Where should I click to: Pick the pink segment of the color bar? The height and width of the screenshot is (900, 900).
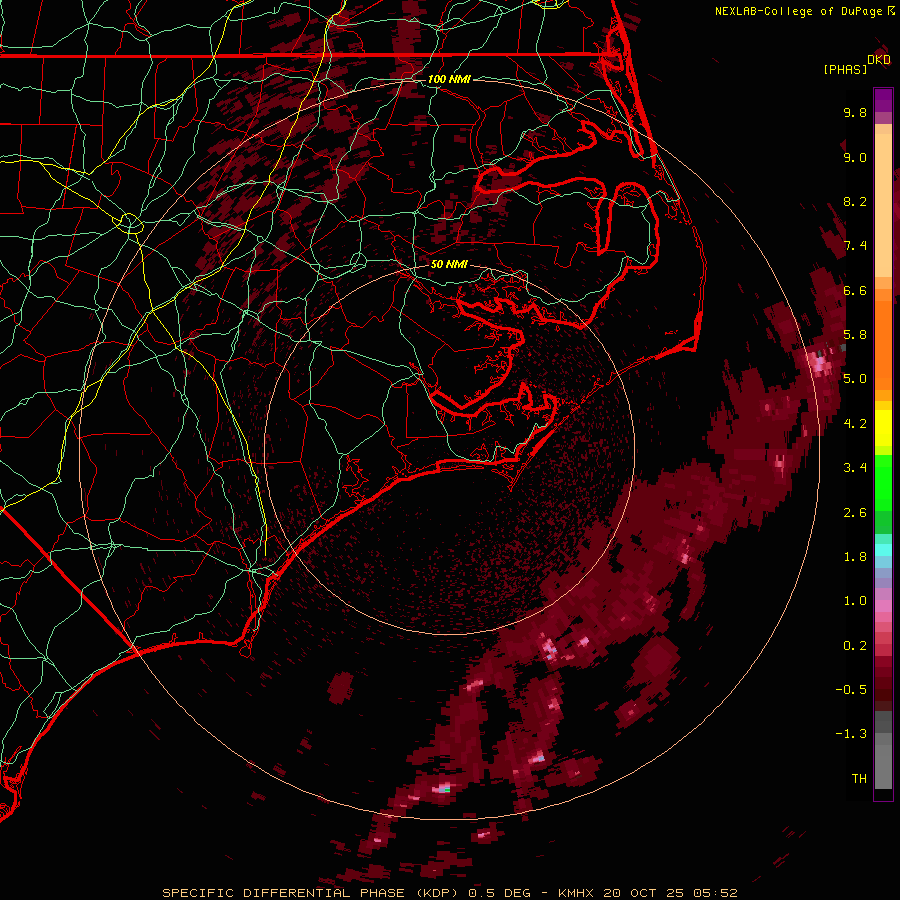pos(883,606)
